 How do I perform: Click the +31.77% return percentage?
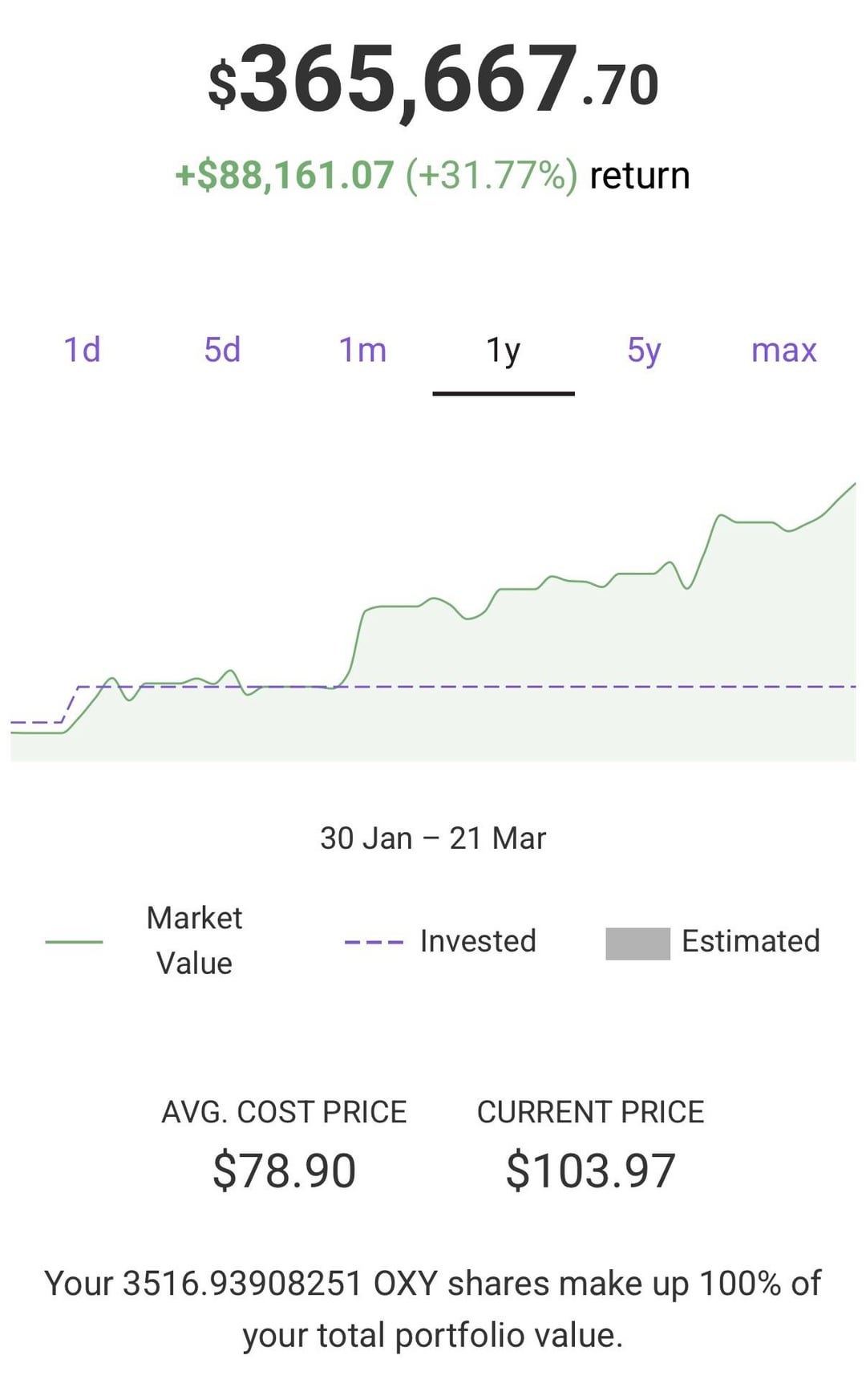click(492, 175)
